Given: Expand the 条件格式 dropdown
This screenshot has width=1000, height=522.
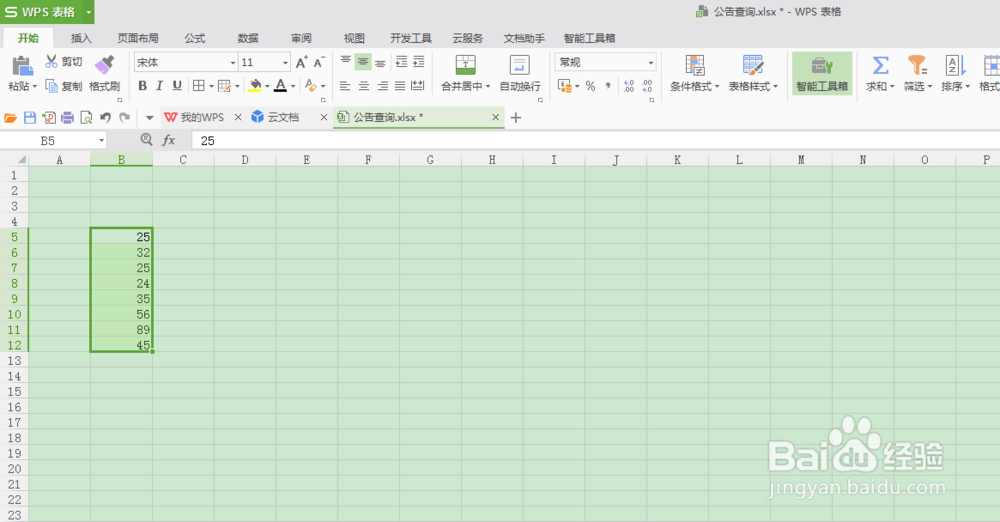Looking at the screenshot, I should click(717, 87).
